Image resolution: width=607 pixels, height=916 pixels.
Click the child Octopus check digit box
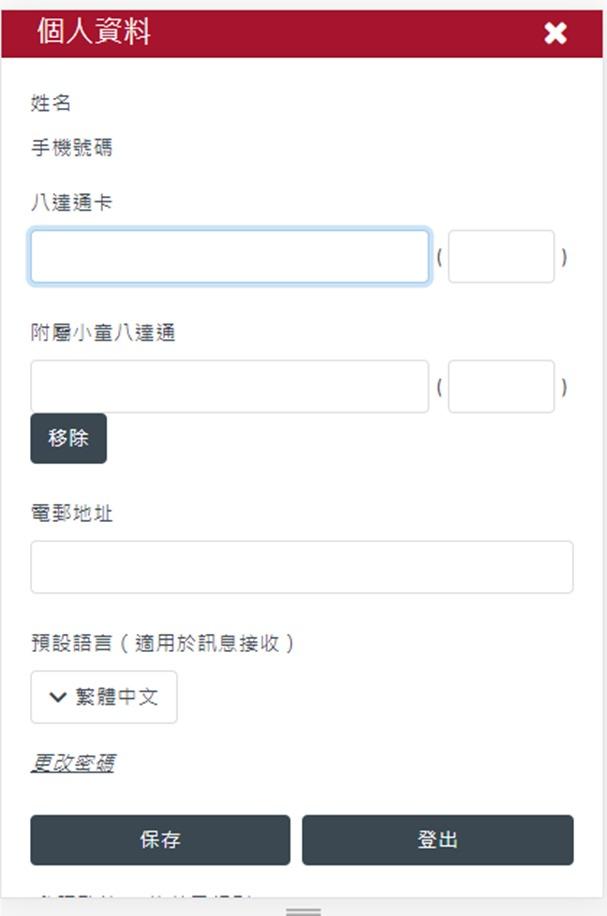point(501,387)
